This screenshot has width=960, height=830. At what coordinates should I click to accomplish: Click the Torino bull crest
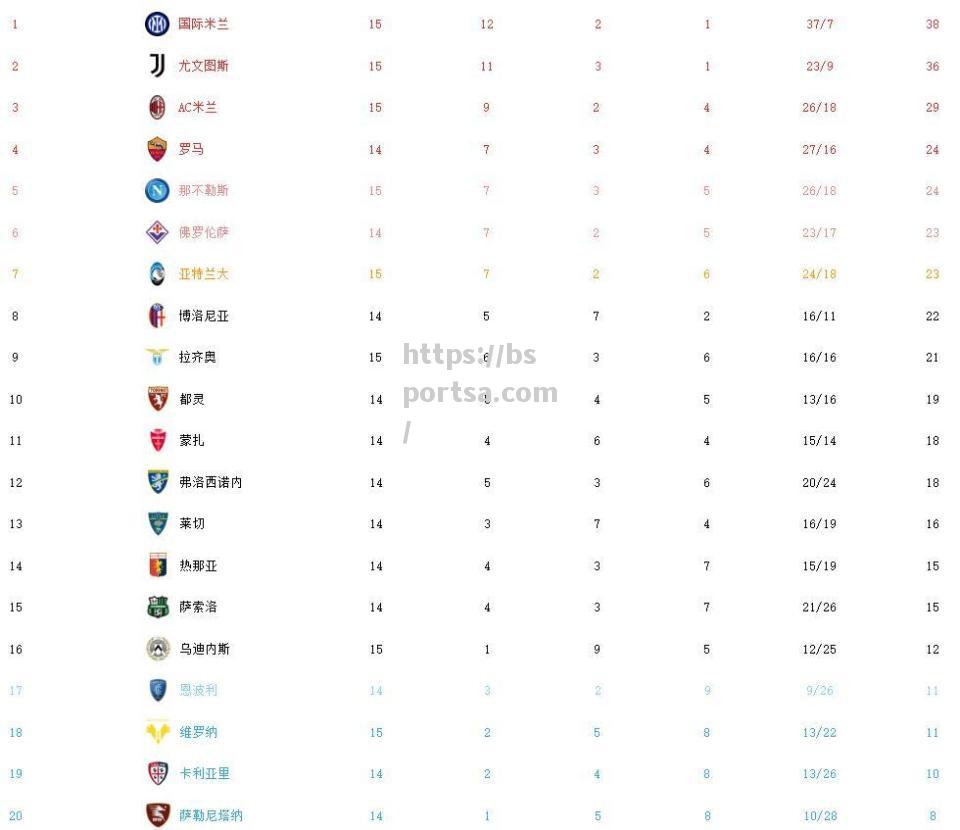[x=158, y=398]
